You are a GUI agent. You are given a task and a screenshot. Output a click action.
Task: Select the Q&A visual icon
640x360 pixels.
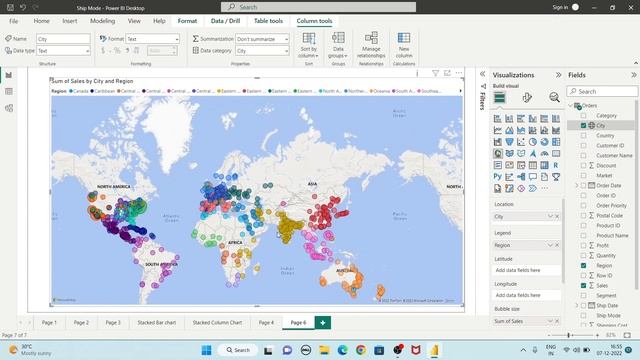click(533, 177)
